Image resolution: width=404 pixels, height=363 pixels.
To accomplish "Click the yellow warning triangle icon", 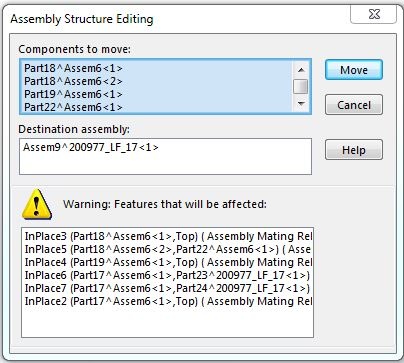I will (37, 204).
